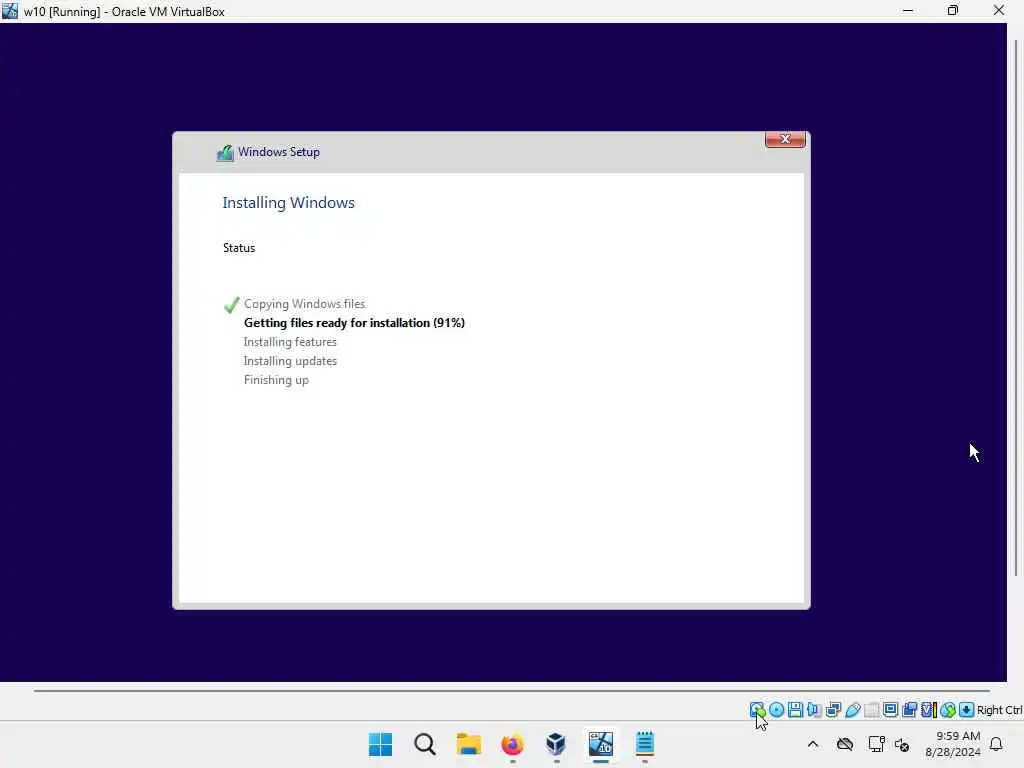Click Getting files ready for installation (91%)
The width and height of the screenshot is (1024, 768).
pos(355,323)
